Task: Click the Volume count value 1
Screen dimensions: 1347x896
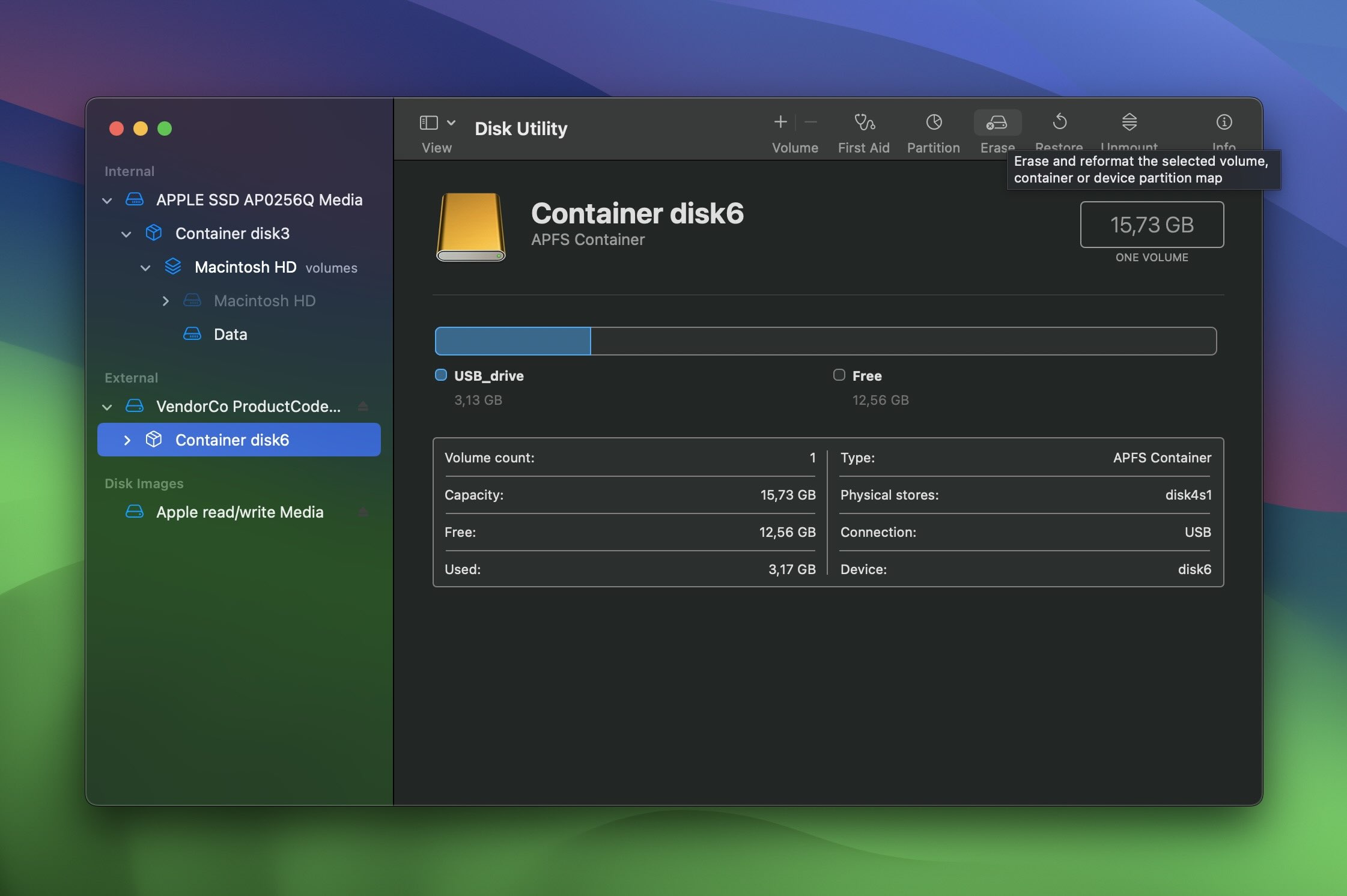Action: click(812, 458)
